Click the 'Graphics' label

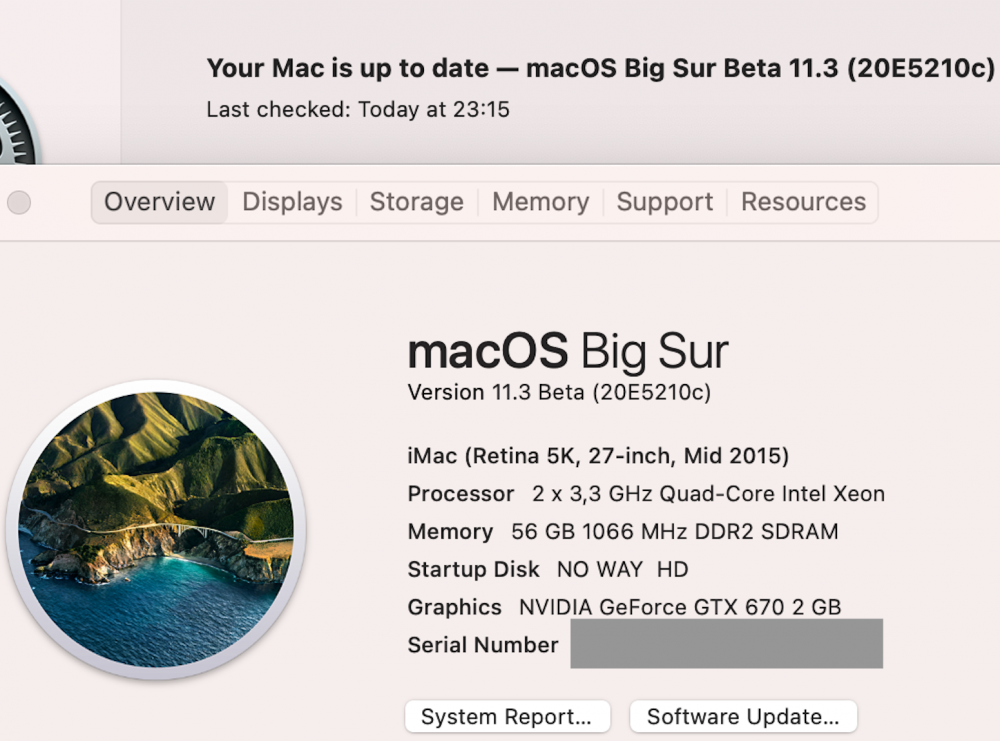pos(454,607)
